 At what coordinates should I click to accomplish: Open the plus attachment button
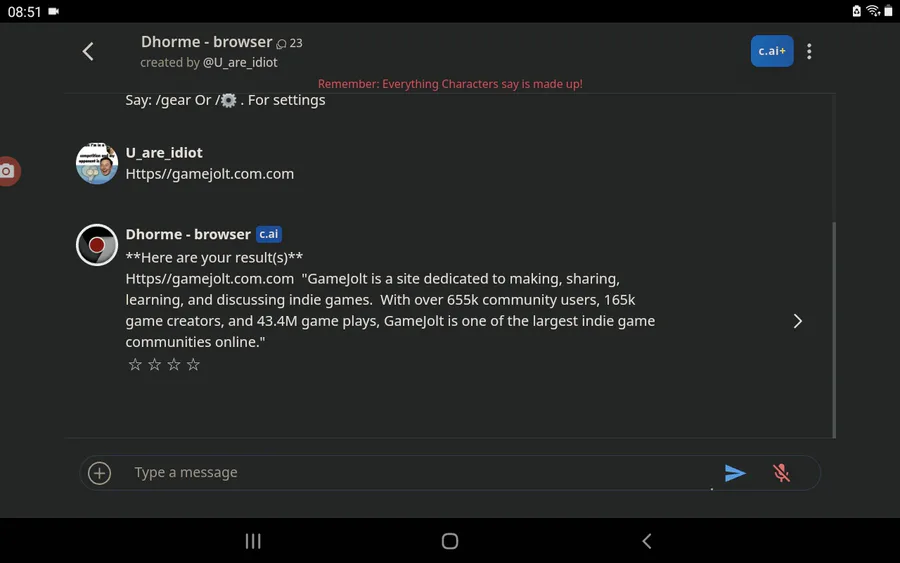pyautogui.click(x=99, y=473)
